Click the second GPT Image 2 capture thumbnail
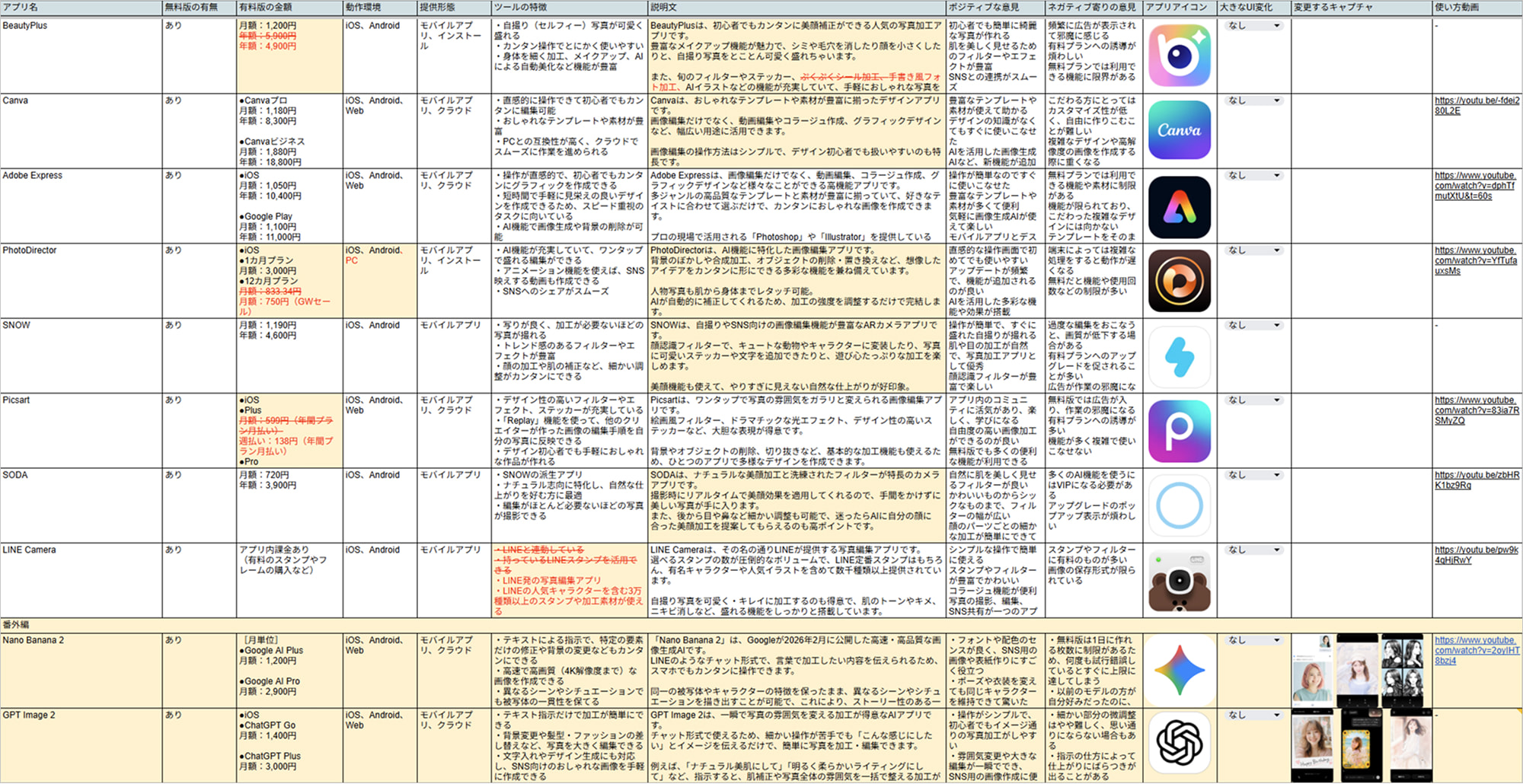 coord(1362,744)
